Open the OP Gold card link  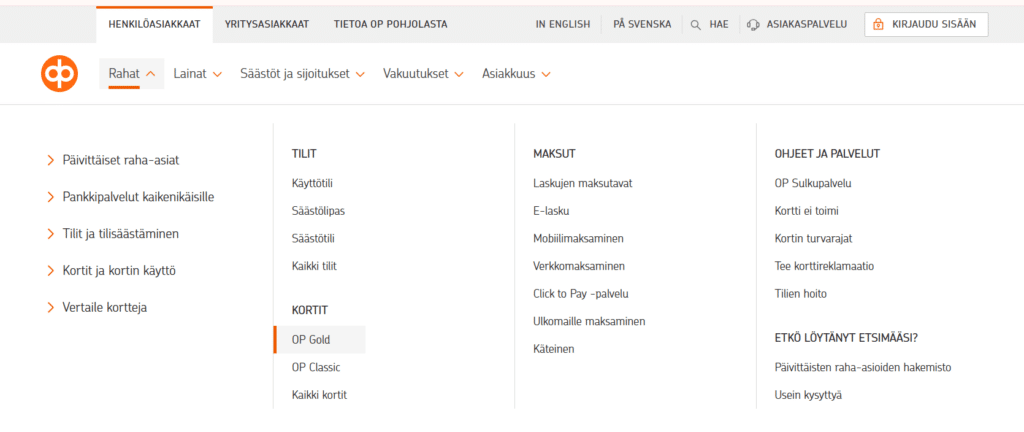(x=310, y=339)
